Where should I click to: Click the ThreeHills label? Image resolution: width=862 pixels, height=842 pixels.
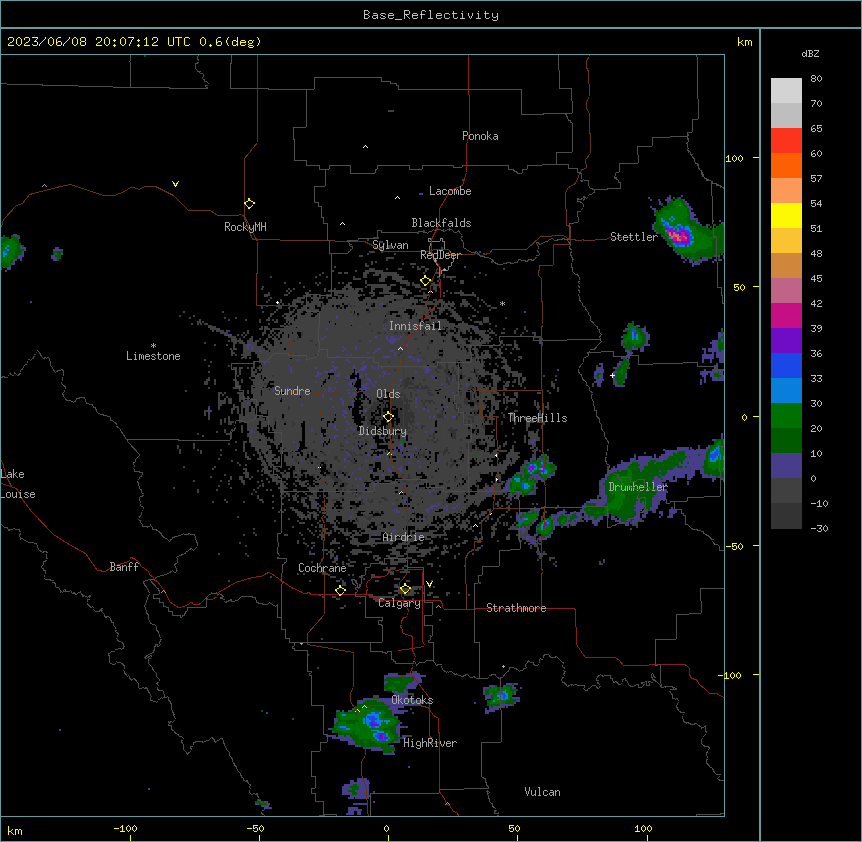[x=537, y=418]
